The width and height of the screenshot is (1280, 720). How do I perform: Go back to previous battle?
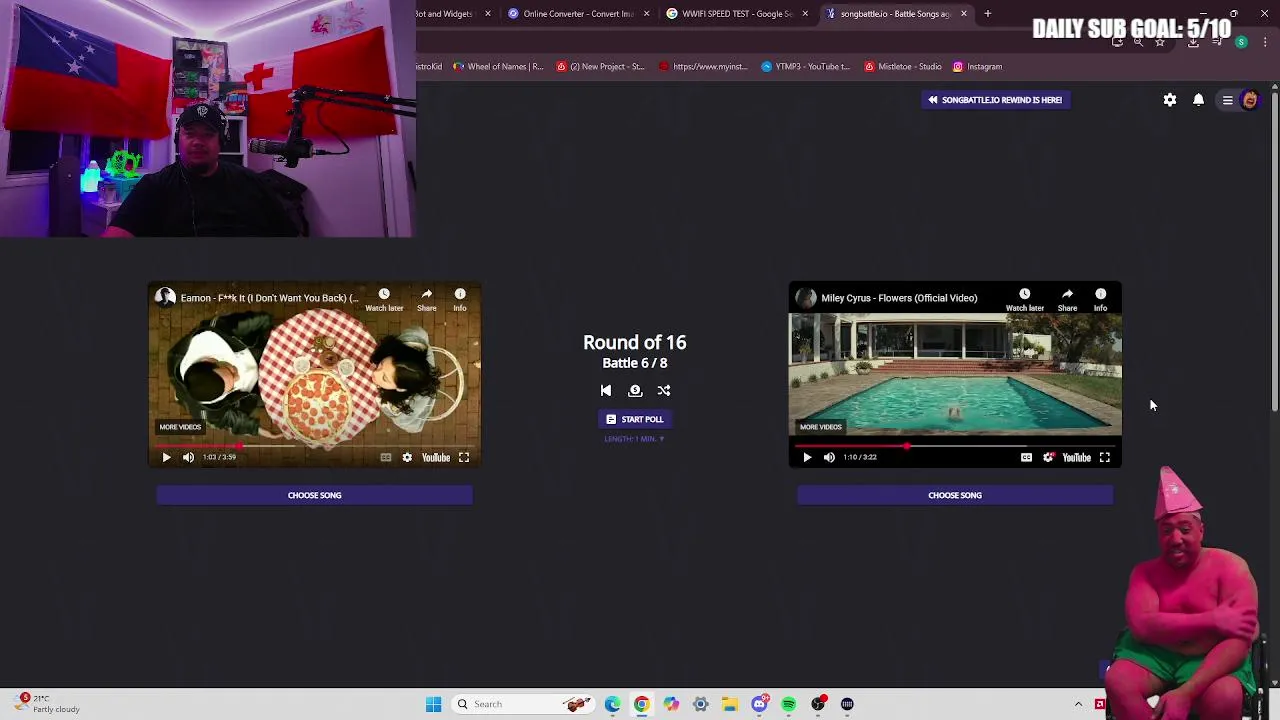pyautogui.click(x=606, y=391)
